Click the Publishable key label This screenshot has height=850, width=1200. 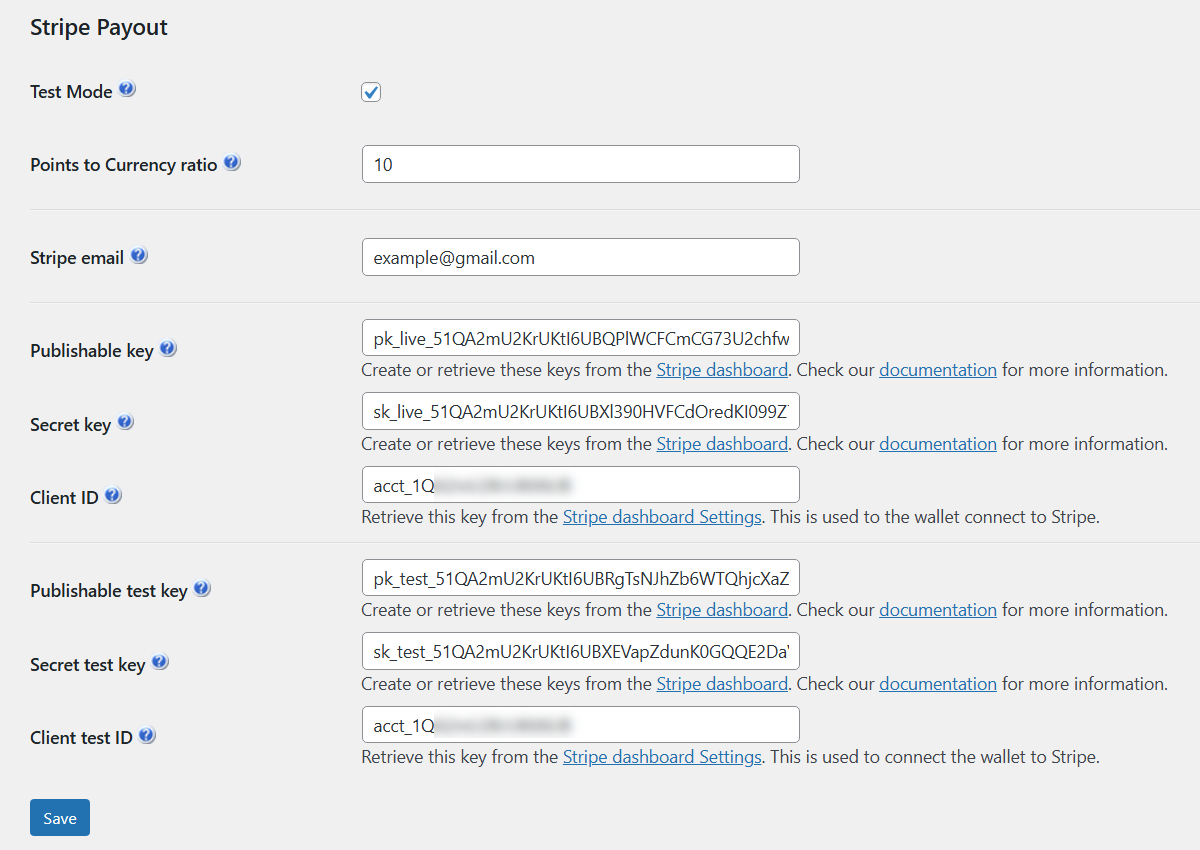92,351
